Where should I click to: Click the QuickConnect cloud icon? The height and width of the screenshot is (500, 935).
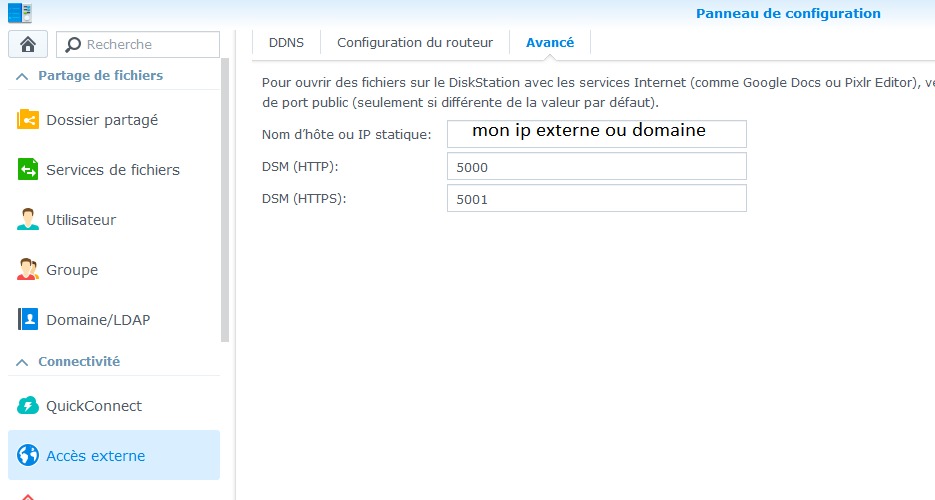click(28, 406)
